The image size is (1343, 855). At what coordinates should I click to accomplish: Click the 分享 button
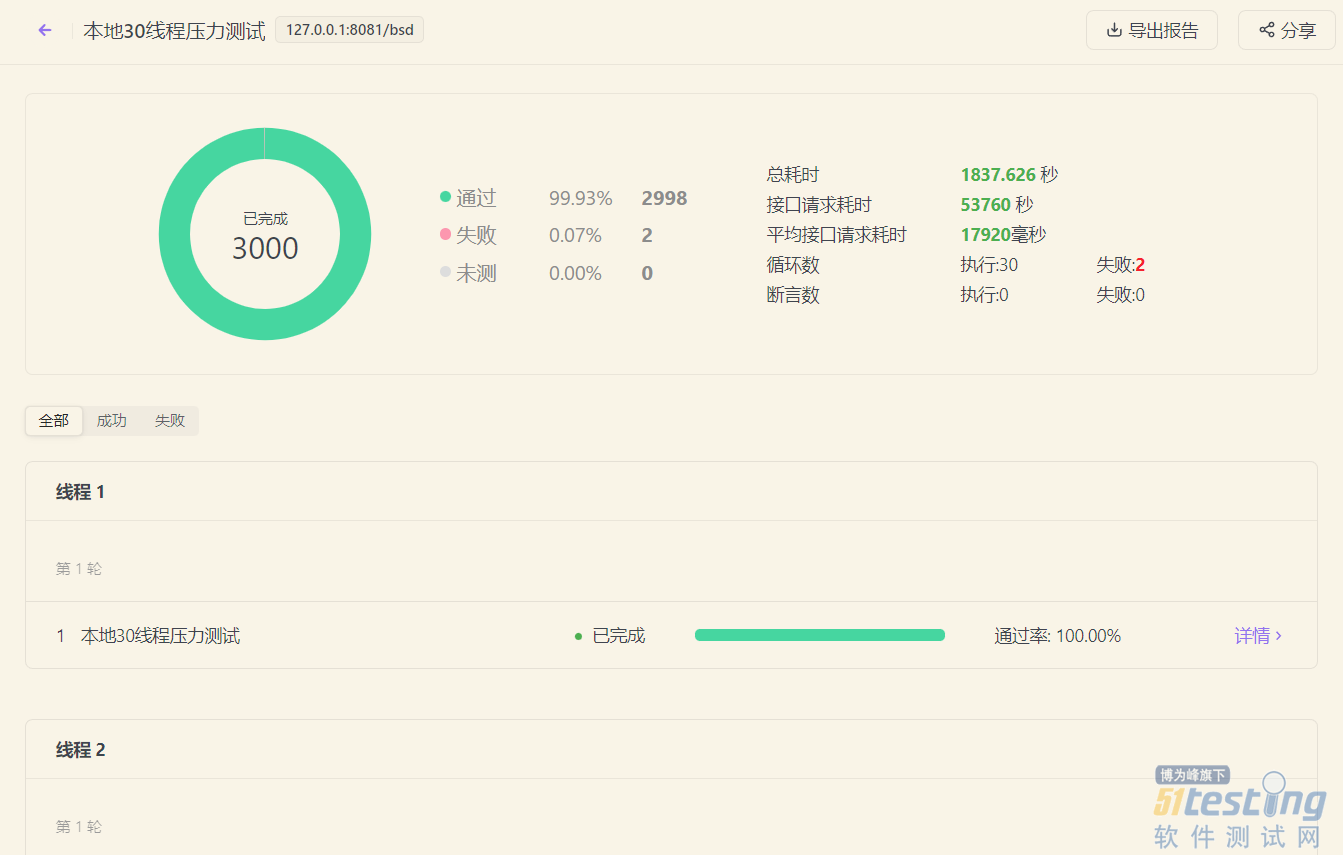[1287, 30]
